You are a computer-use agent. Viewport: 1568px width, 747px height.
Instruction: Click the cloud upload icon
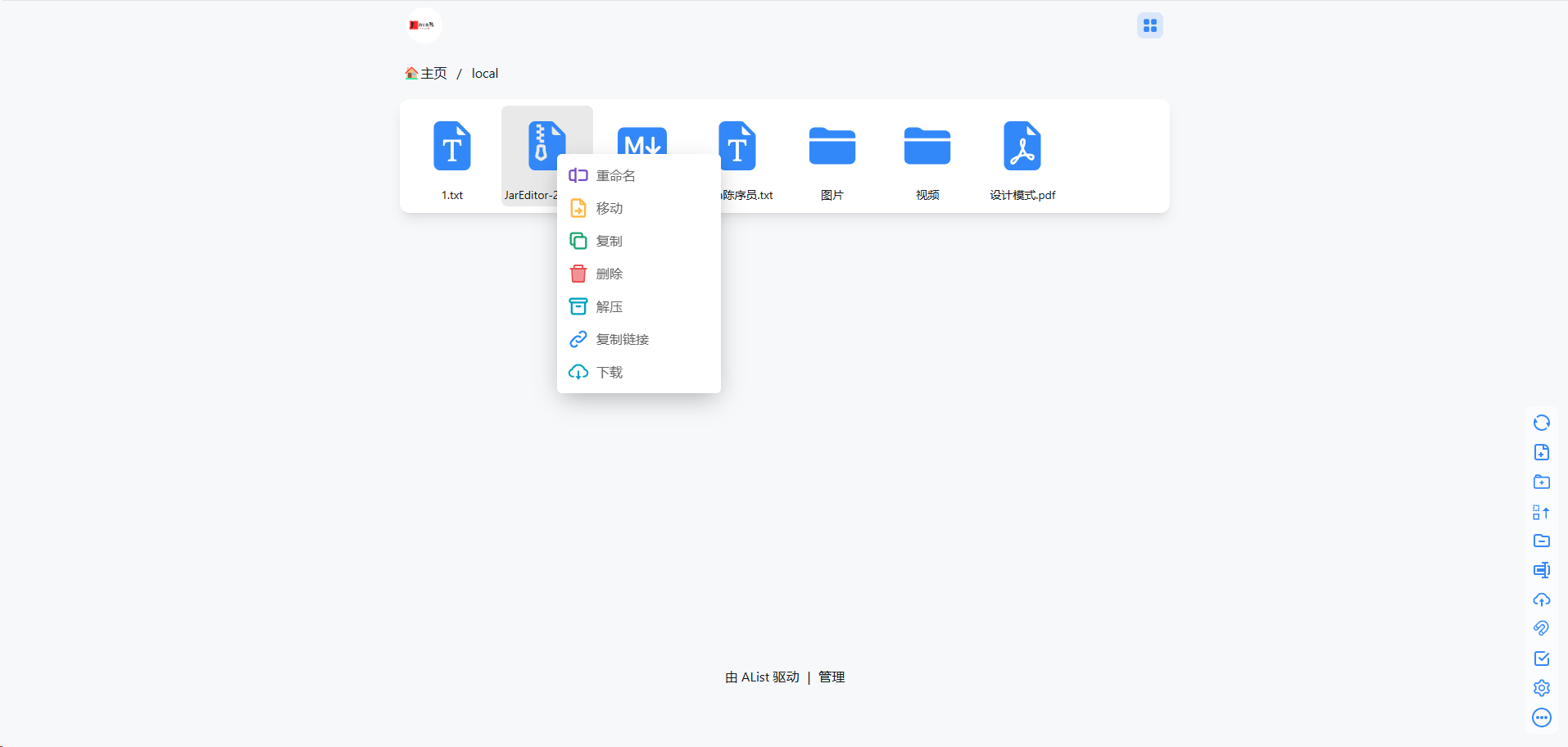(x=1541, y=600)
